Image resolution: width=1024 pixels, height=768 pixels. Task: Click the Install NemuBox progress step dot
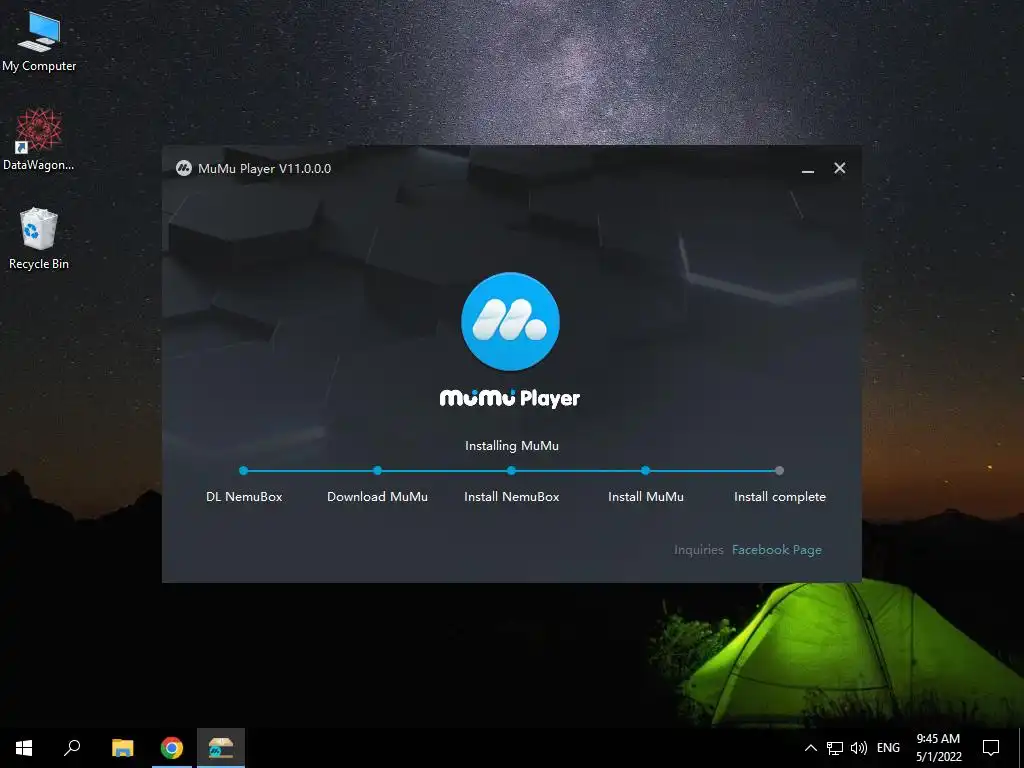pyautogui.click(x=511, y=470)
